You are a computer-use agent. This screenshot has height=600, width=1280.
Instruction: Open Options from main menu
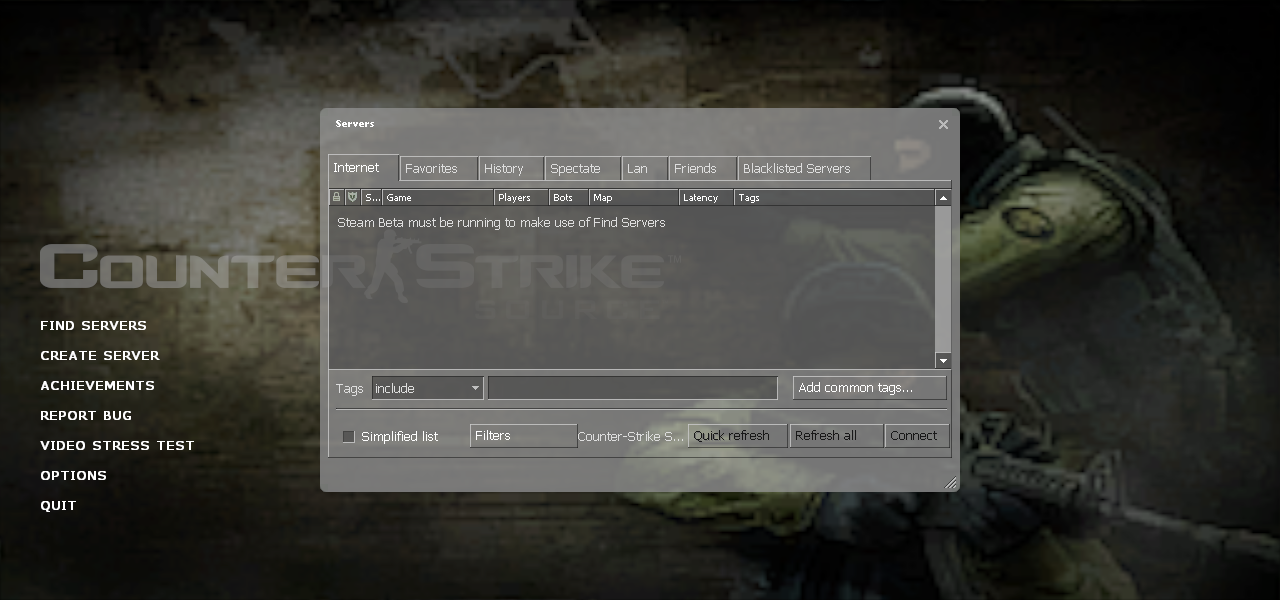[x=73, y=476]
